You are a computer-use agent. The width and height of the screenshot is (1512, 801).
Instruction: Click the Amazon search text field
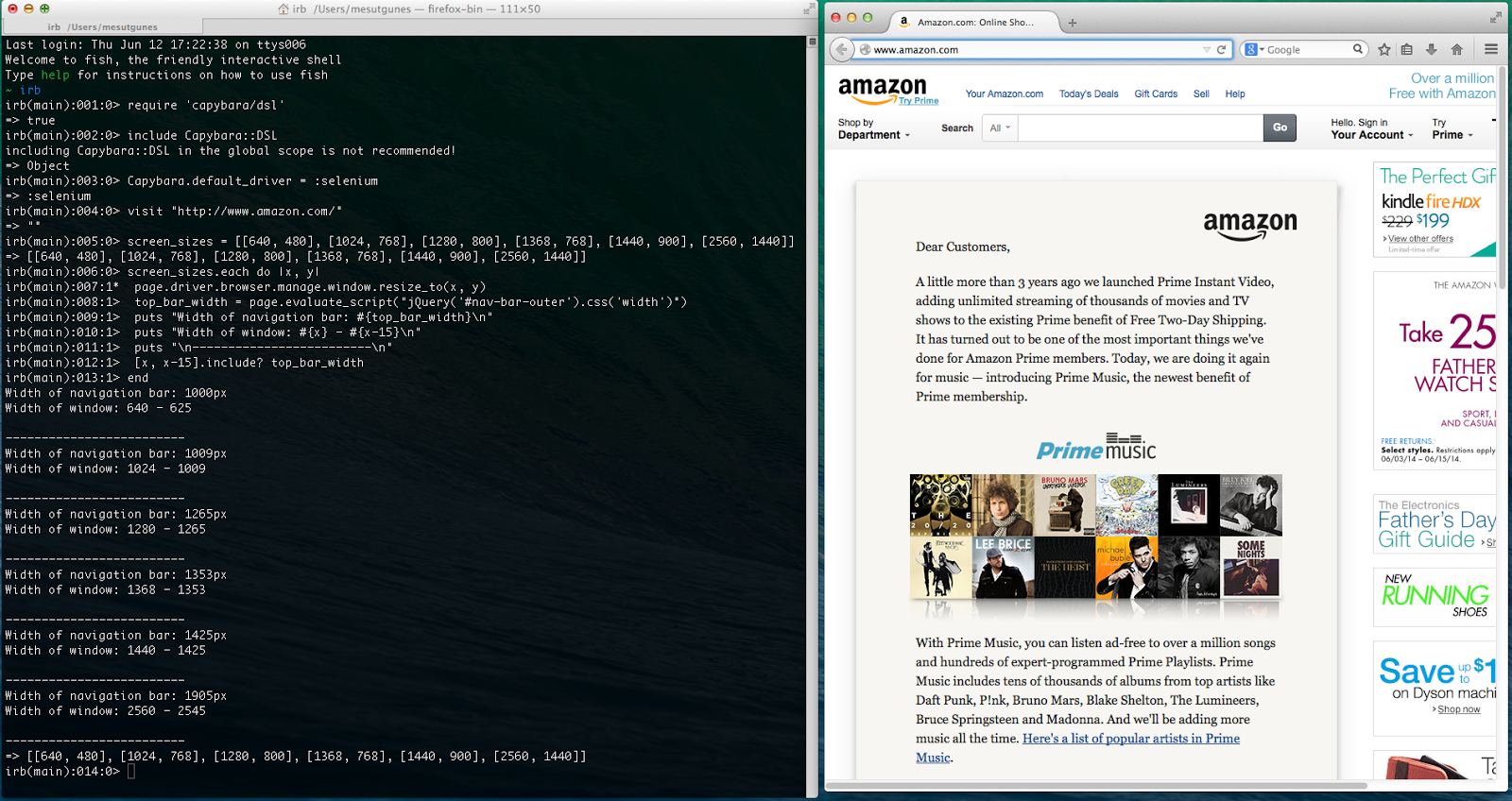pos(1141,128)
